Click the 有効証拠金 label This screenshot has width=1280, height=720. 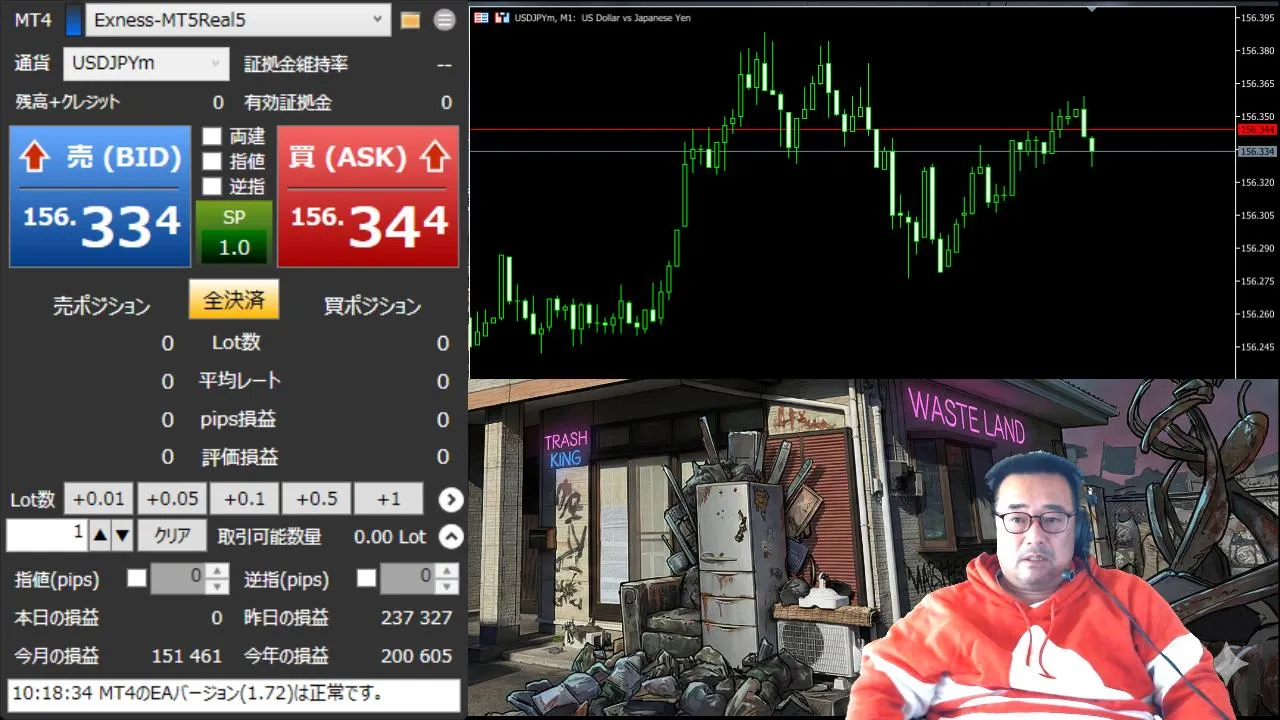(288, 102)
